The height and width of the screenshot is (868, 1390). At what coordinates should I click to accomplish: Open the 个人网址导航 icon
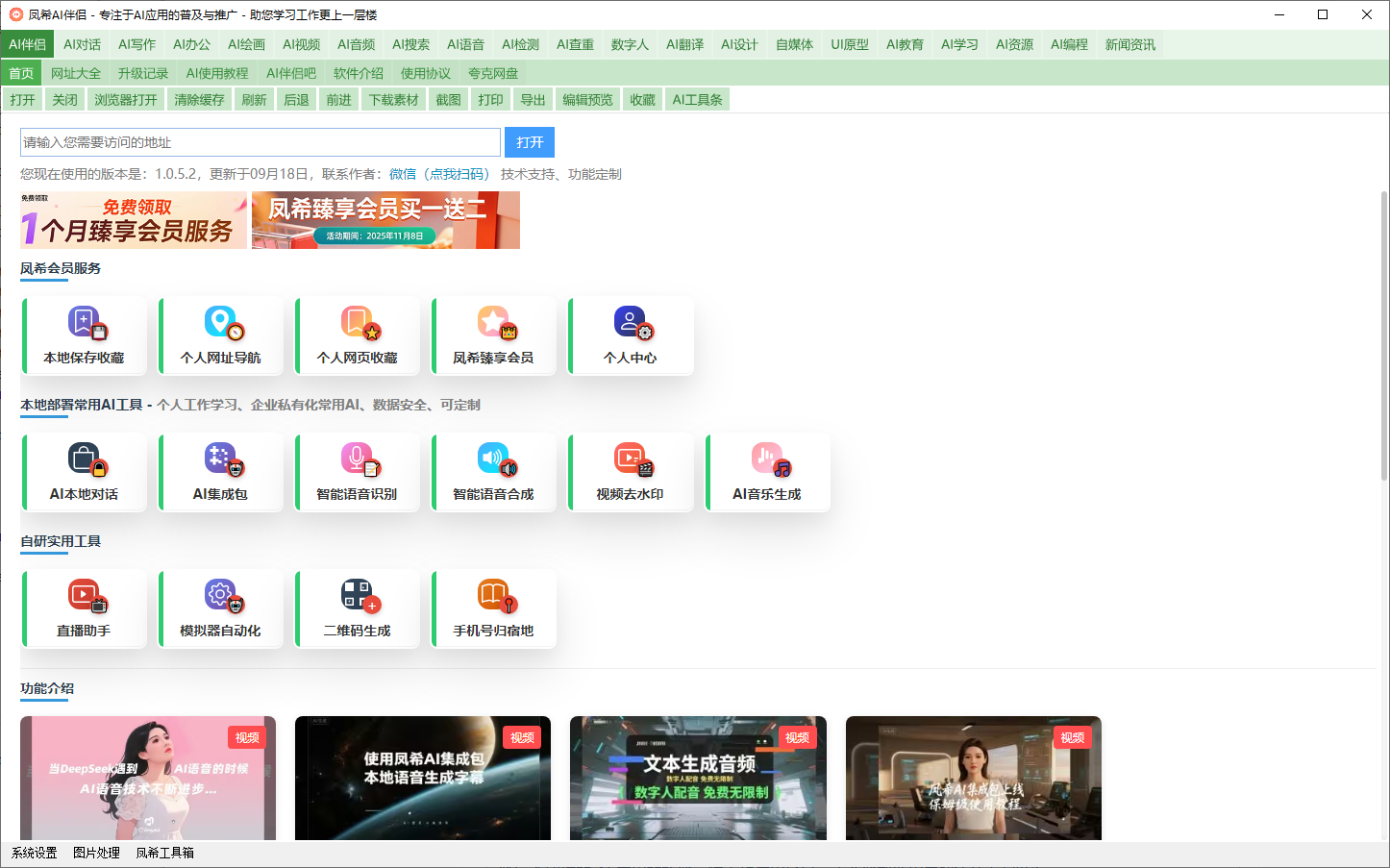[x=222, y=323]
